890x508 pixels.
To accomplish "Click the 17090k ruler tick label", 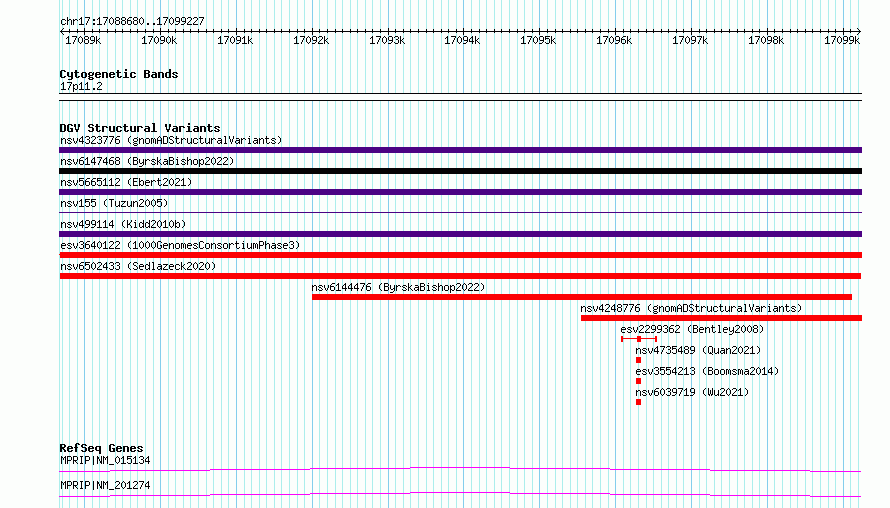I will [159, 40].
